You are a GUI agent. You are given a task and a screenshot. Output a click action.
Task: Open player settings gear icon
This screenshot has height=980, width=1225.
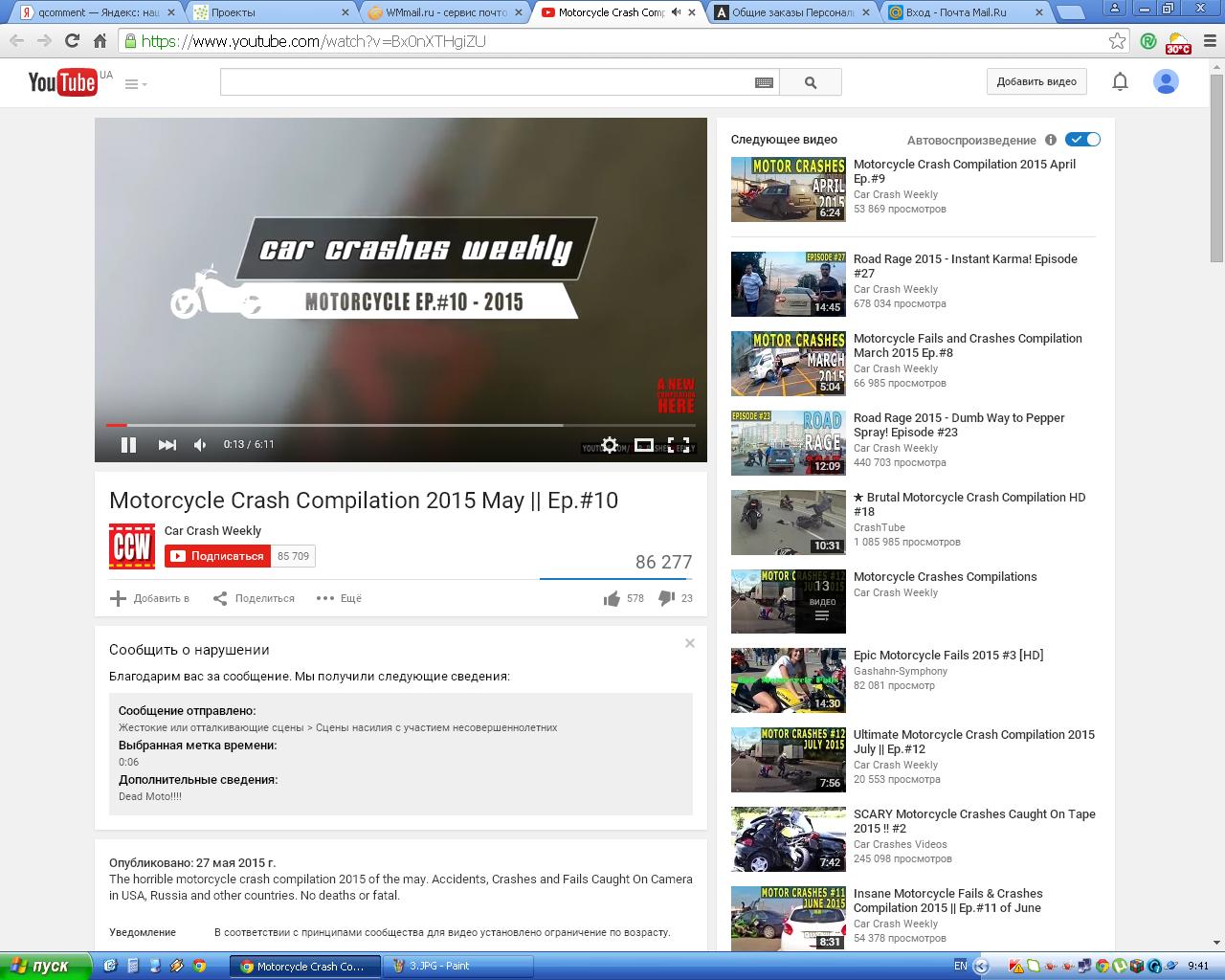tap(610, 445)
